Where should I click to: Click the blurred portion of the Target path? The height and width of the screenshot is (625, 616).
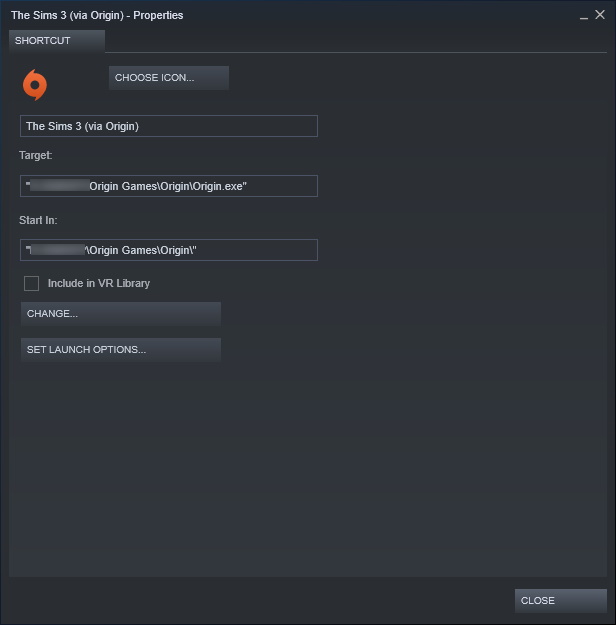[x=58, y=186]
